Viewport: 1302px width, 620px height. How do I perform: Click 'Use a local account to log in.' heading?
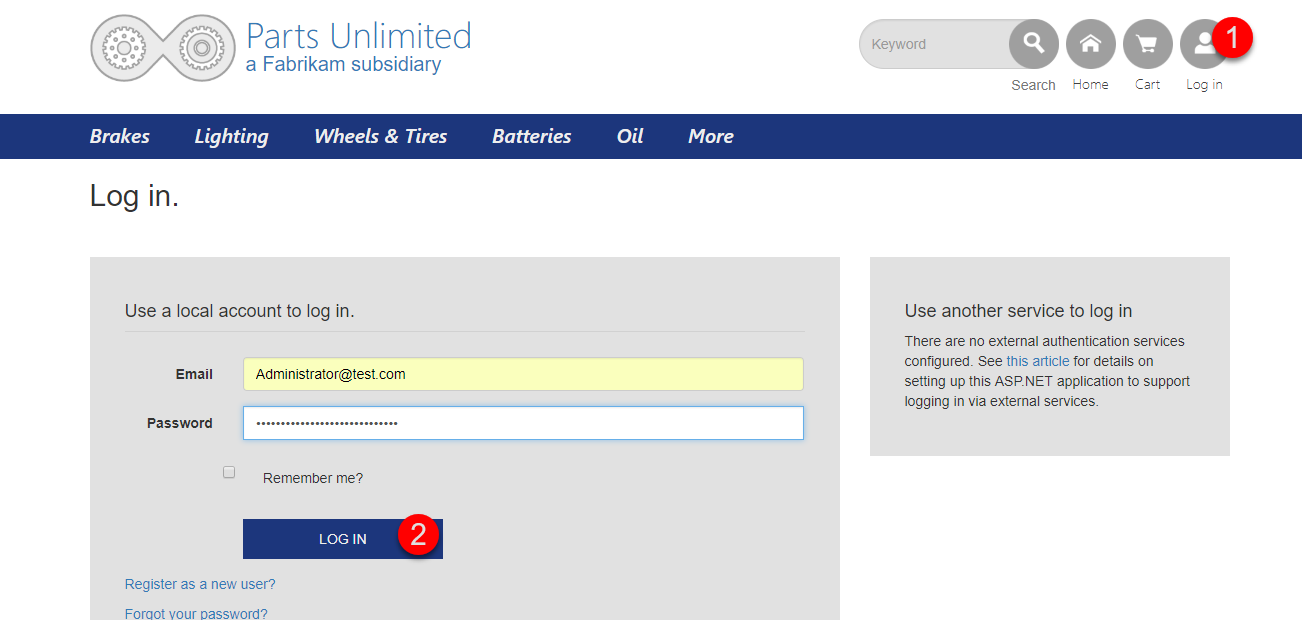tap(240, 311)
